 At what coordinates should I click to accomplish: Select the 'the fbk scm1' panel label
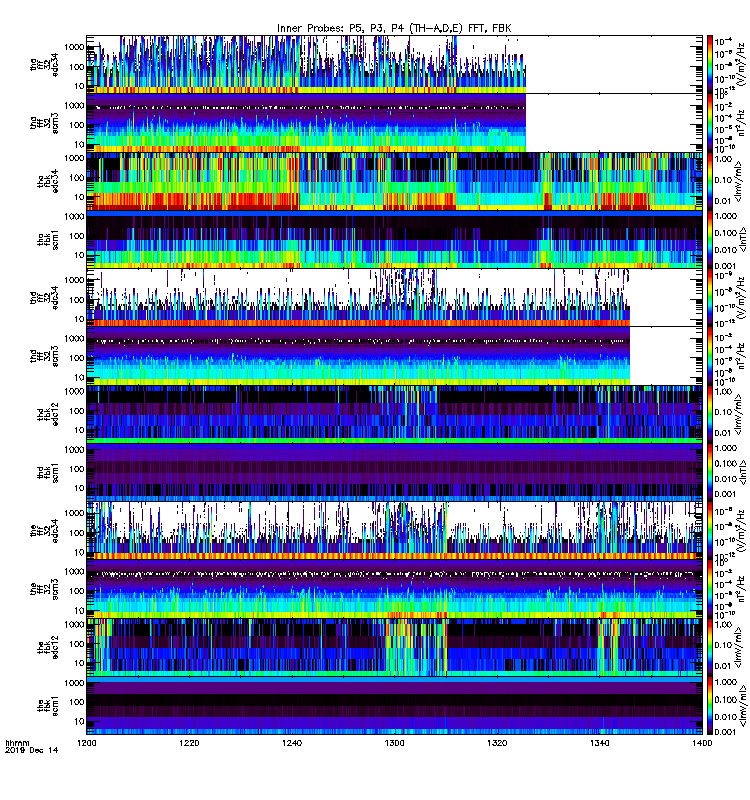point(48,706)
